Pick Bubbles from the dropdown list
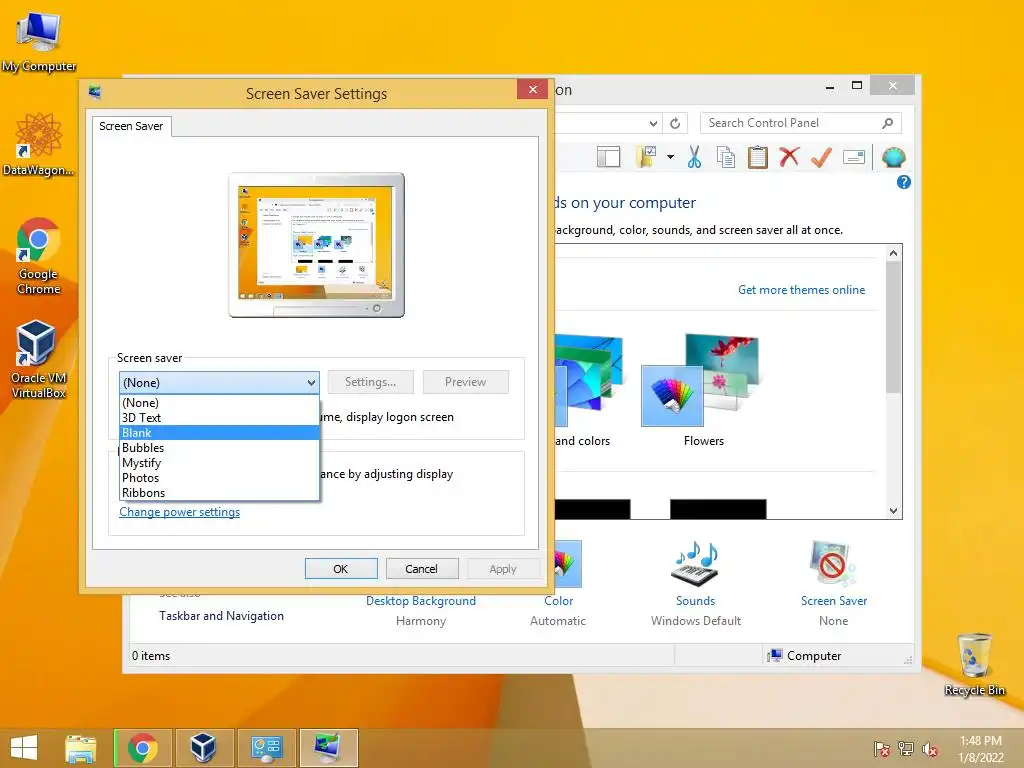The image size is (1024, 768). tap(219, 447)
